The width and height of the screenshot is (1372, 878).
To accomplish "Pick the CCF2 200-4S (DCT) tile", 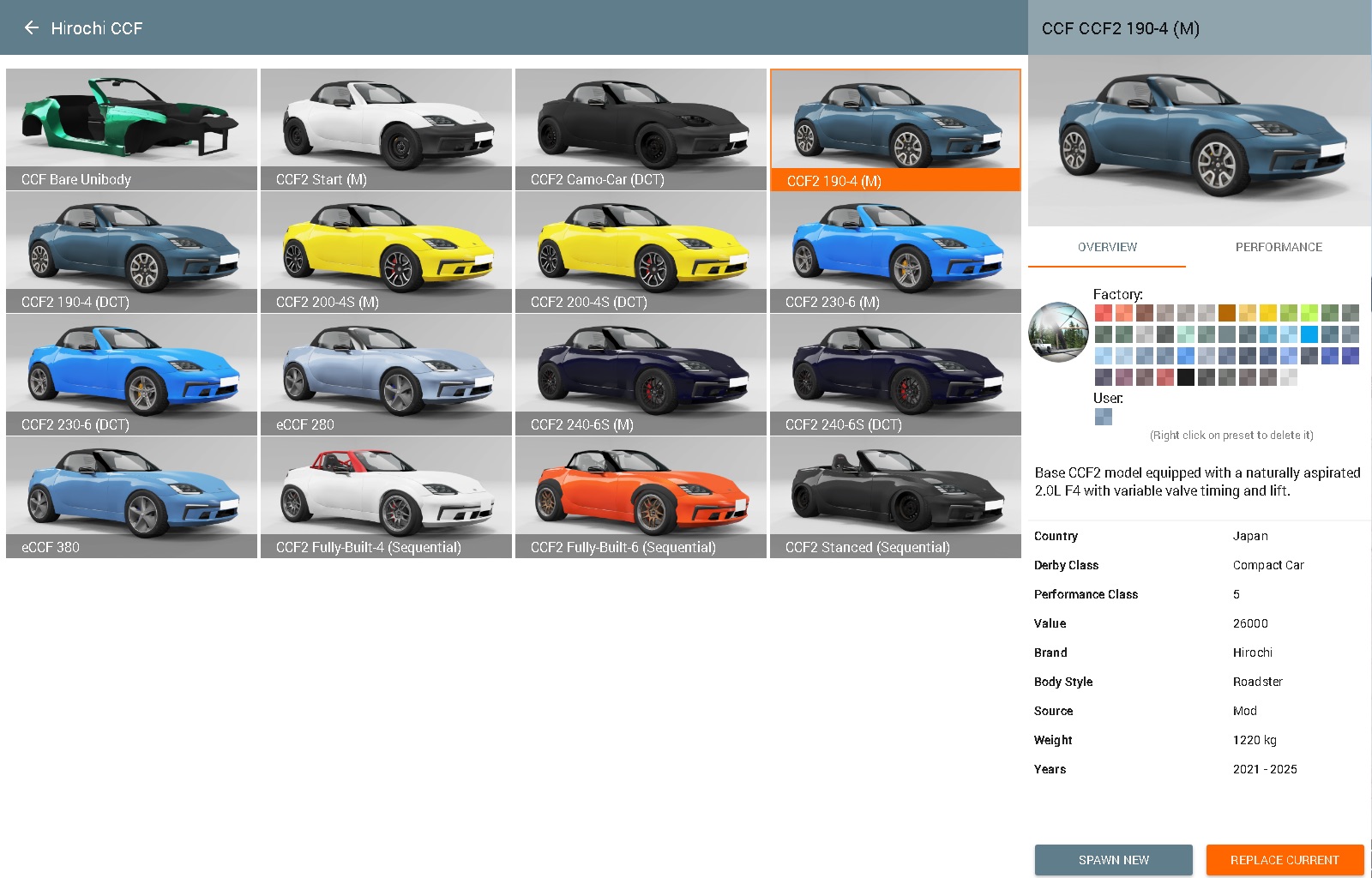I will click(x=641, y=252).
